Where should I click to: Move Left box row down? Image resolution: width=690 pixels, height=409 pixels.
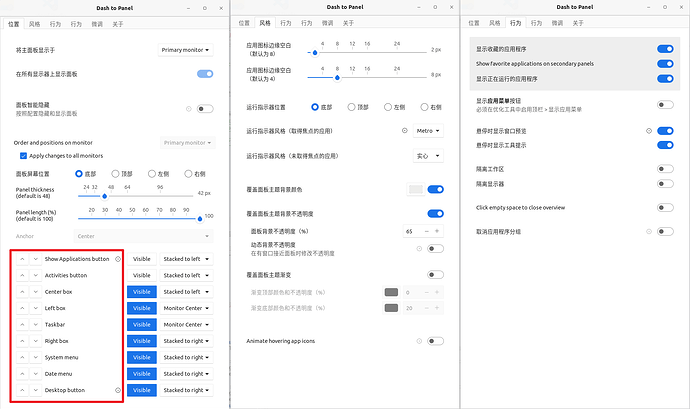[x=36, y=308]
